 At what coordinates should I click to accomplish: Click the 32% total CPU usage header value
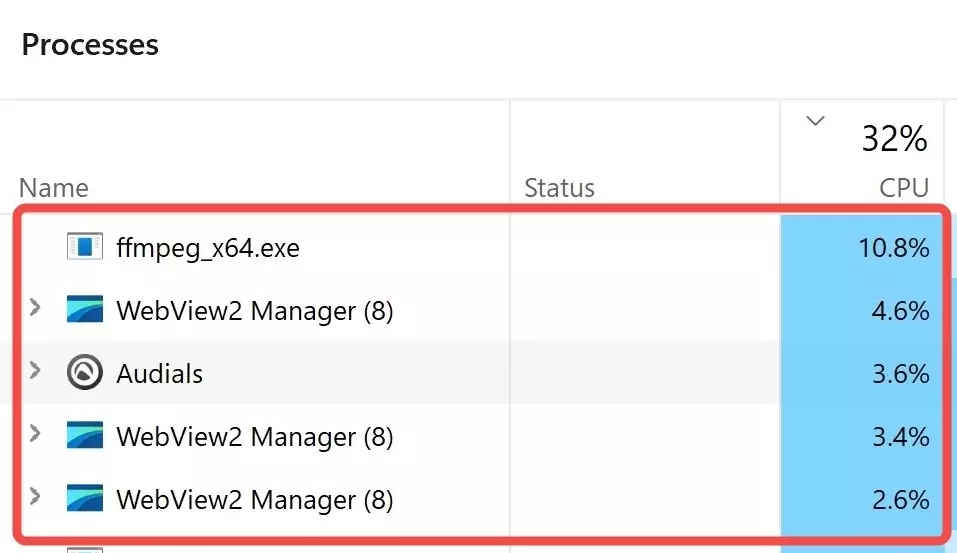pos(895,139)
